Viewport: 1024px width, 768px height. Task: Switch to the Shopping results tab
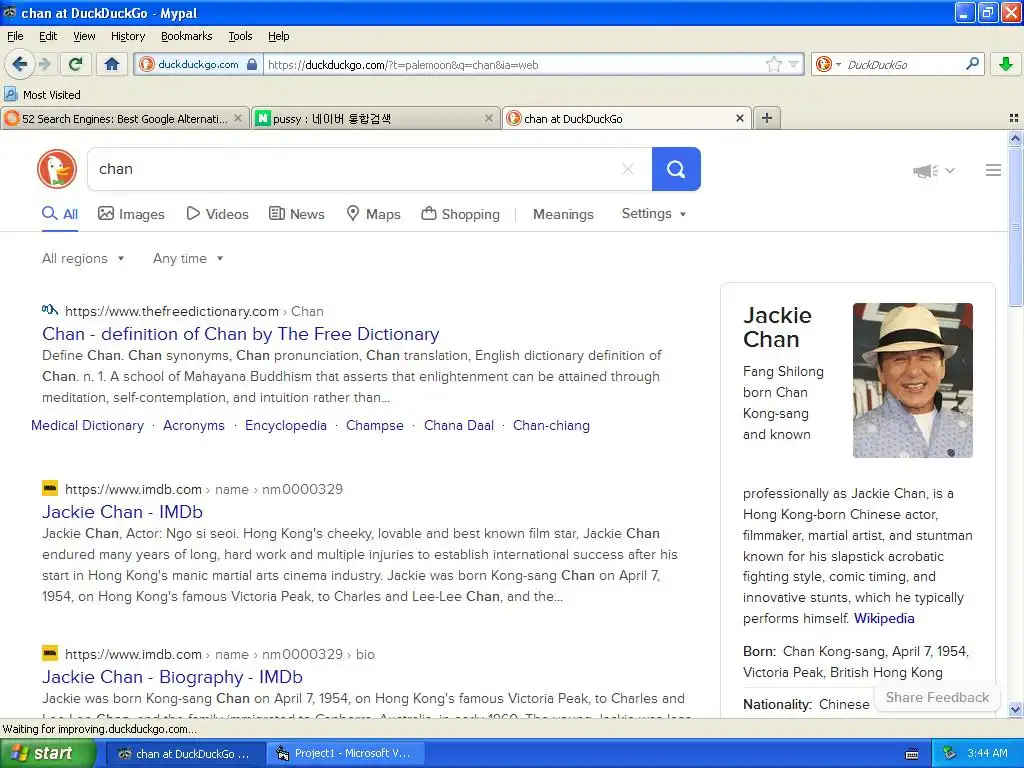pyautogui.click(x=460, y=214)
